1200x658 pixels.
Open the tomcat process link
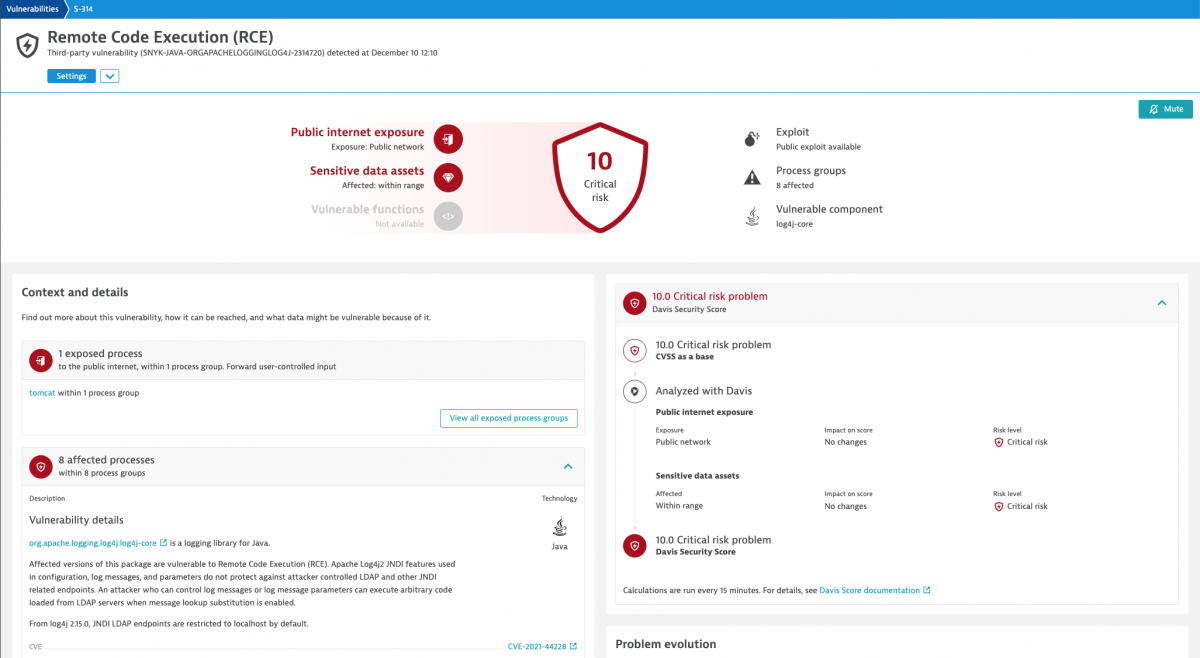pyautogui.click(x=40, y=393)
